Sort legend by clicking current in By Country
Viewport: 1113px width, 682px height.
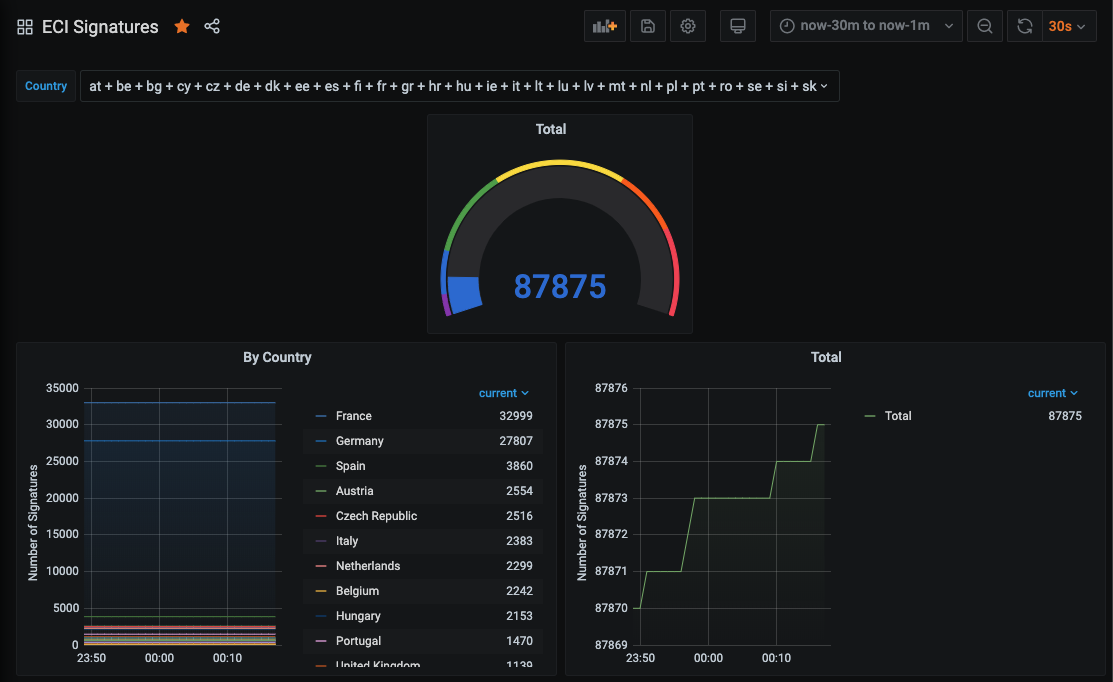pyautogui.click(x=498, y=392)
